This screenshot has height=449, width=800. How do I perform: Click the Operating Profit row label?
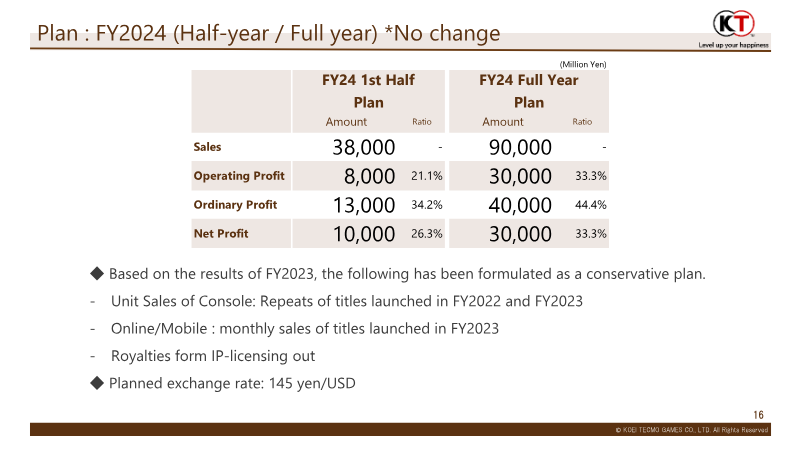pos(239,176)
